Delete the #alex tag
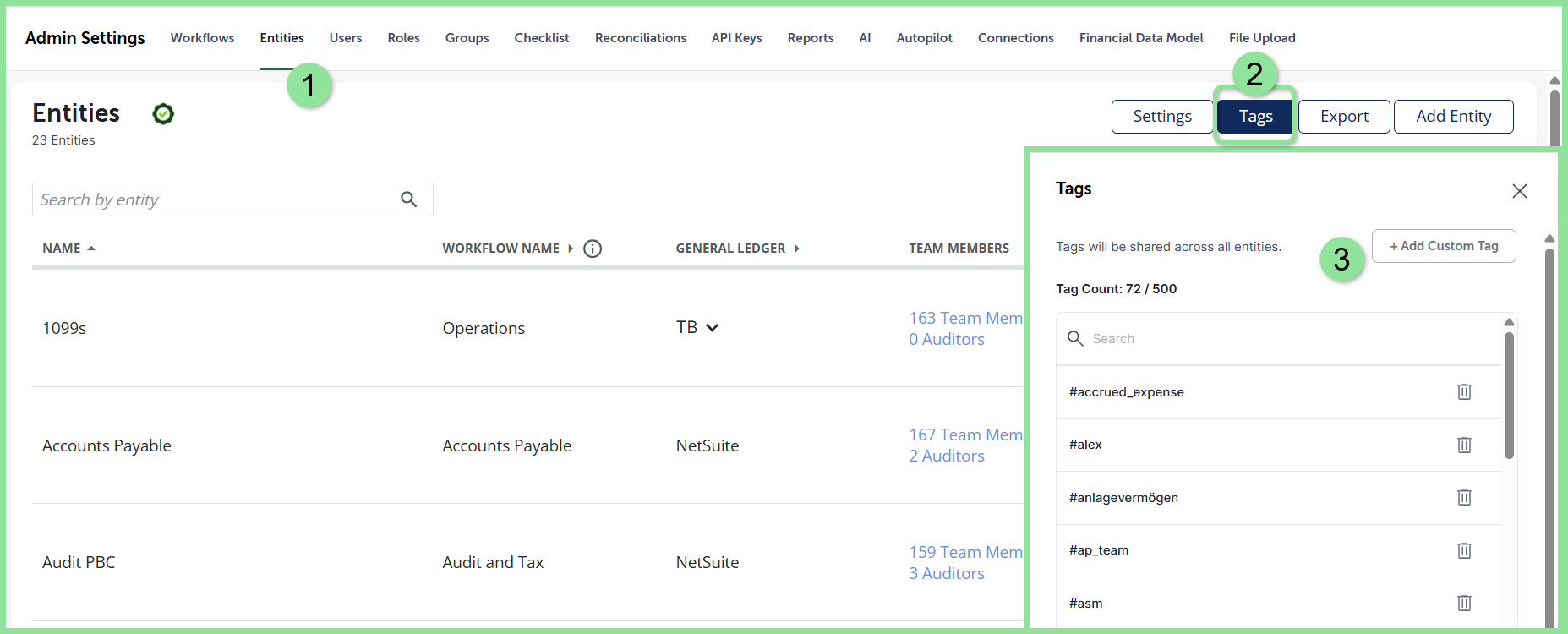 [1464, 445]
